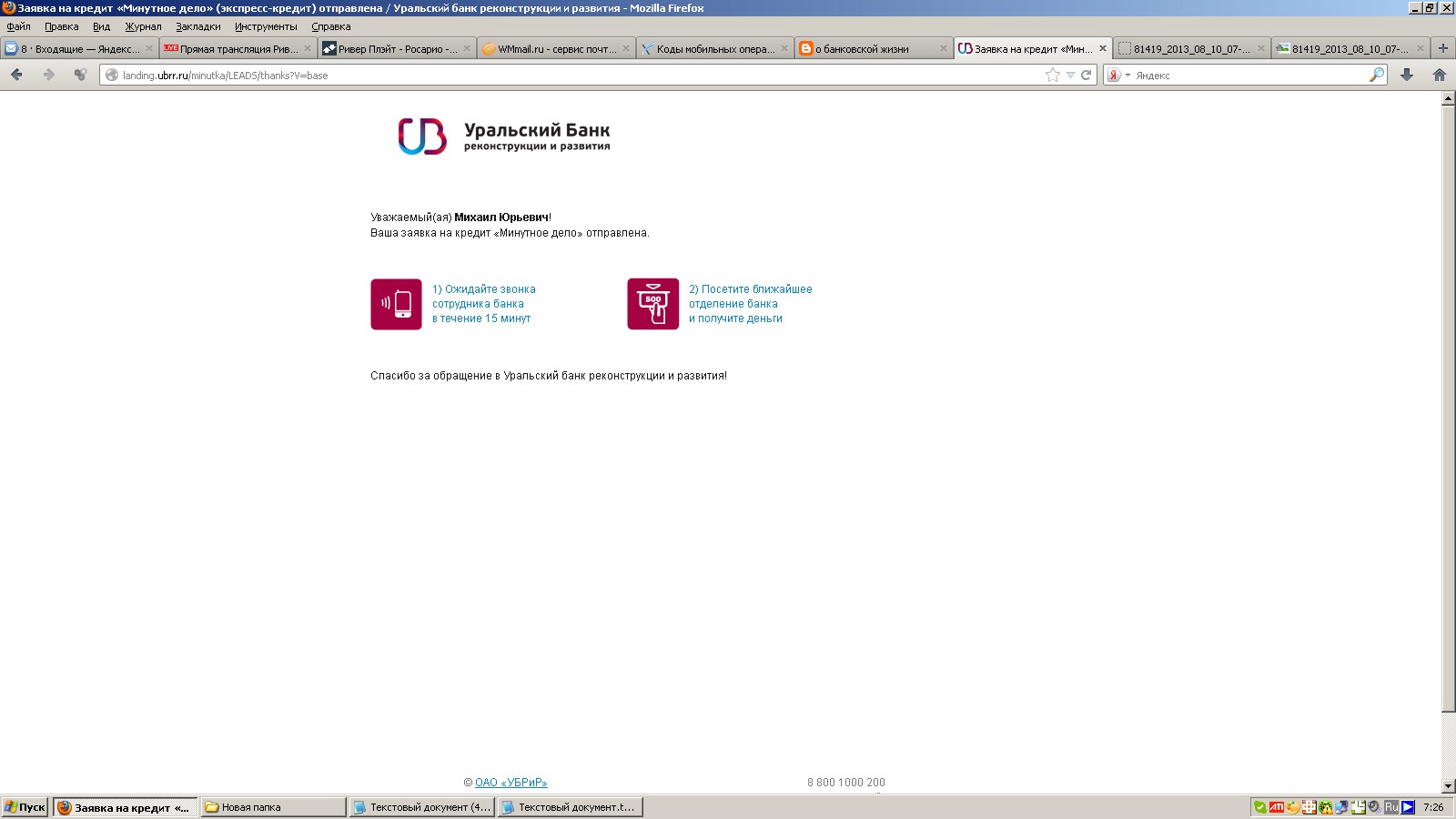This screenshot has height=819, width=1456.
Task: Click the reload page icon in address bar
Action: (x=1086, y=76)
